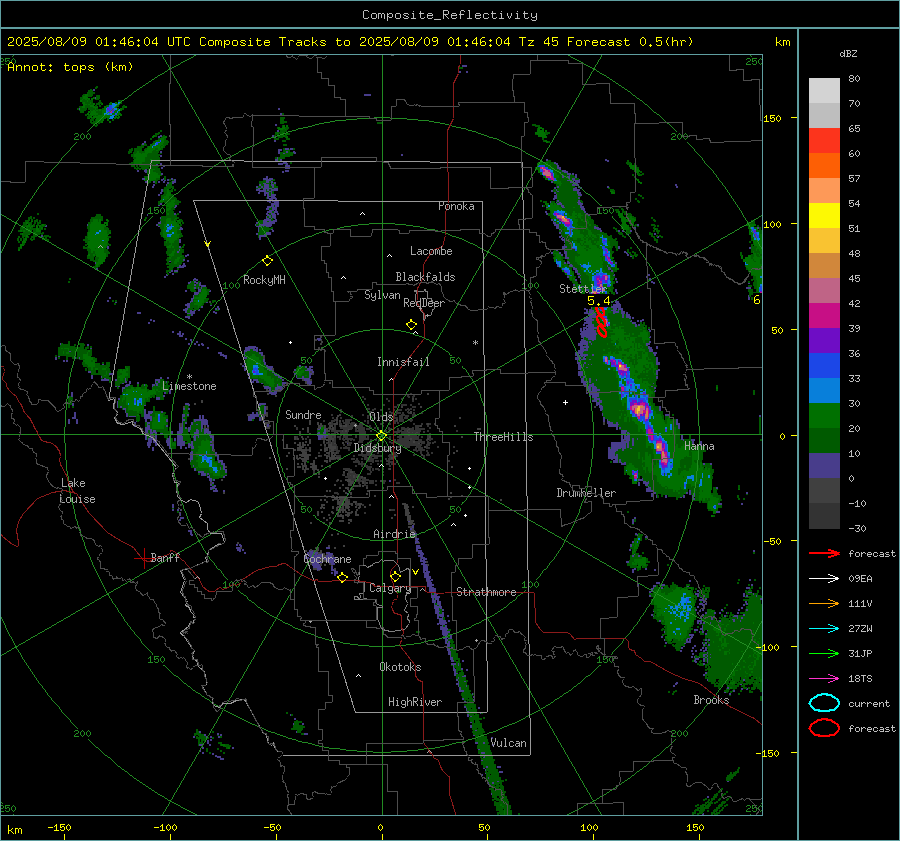Click the magenta swatch between 42 and 39
Image resolution: width=900 pixels, height=841 pixels.
pyautogui.click(x=824, y=316)
